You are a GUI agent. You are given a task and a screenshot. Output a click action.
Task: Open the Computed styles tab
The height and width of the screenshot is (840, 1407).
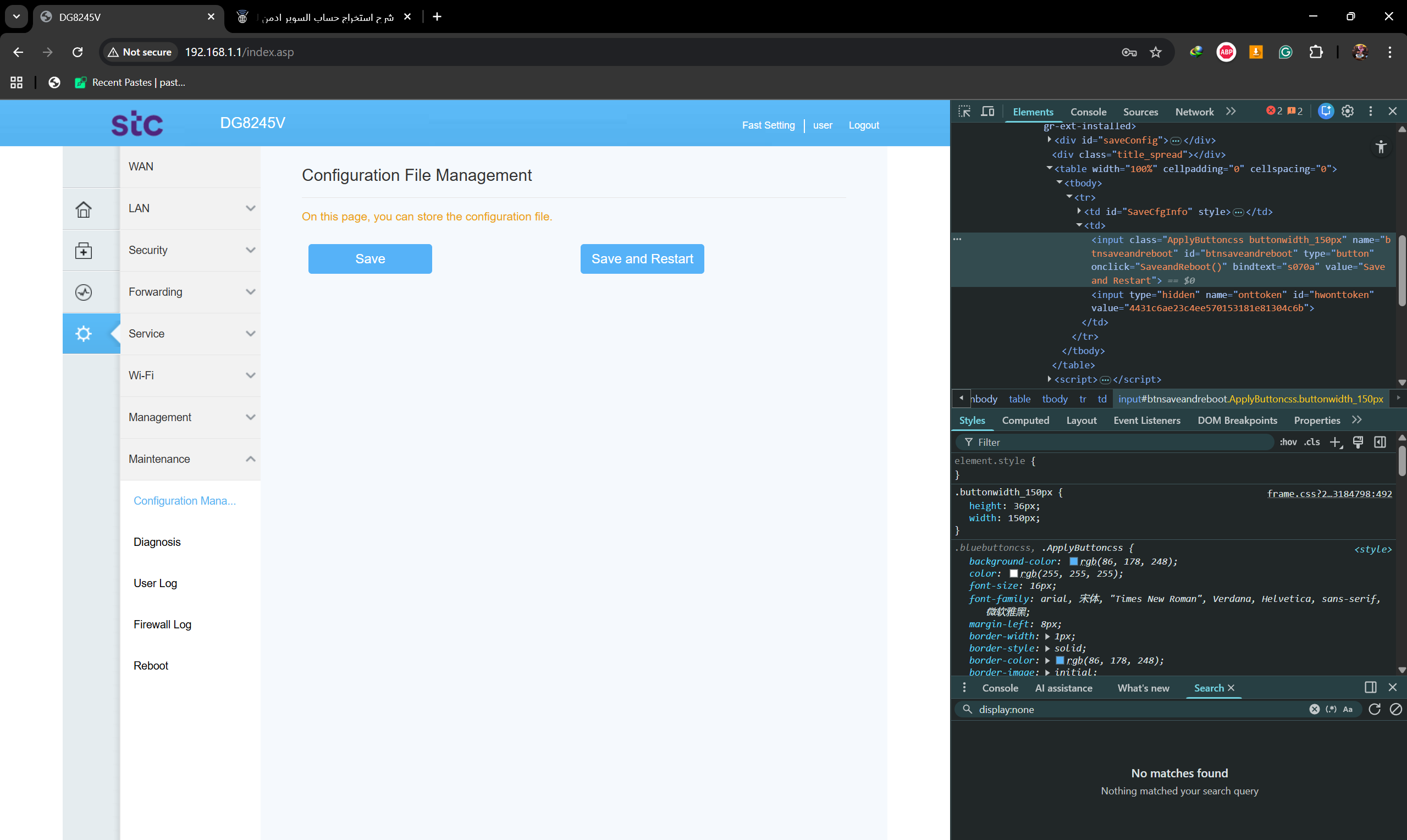pyautogui.click(x=1025, y=421)
